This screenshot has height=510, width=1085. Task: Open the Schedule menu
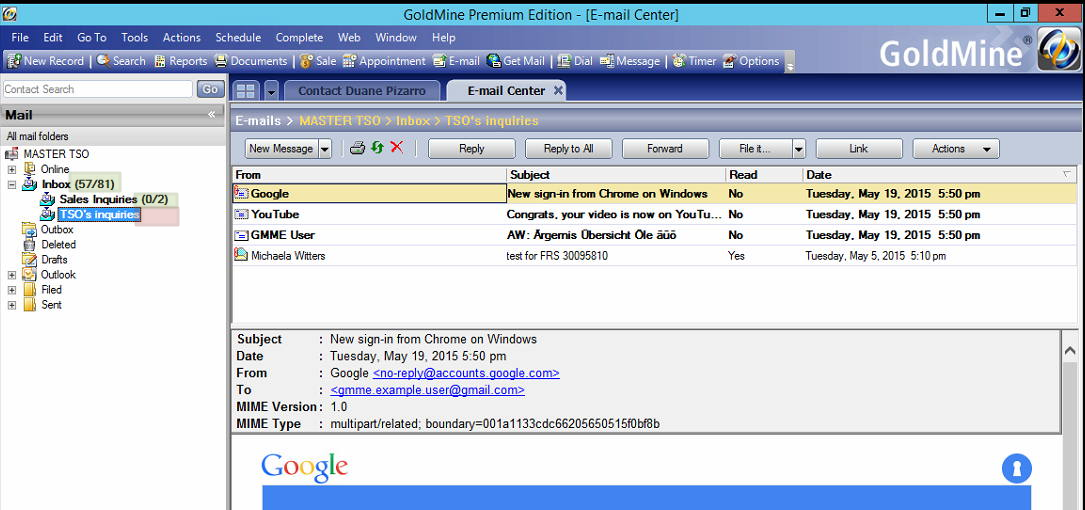coord(238,38)
